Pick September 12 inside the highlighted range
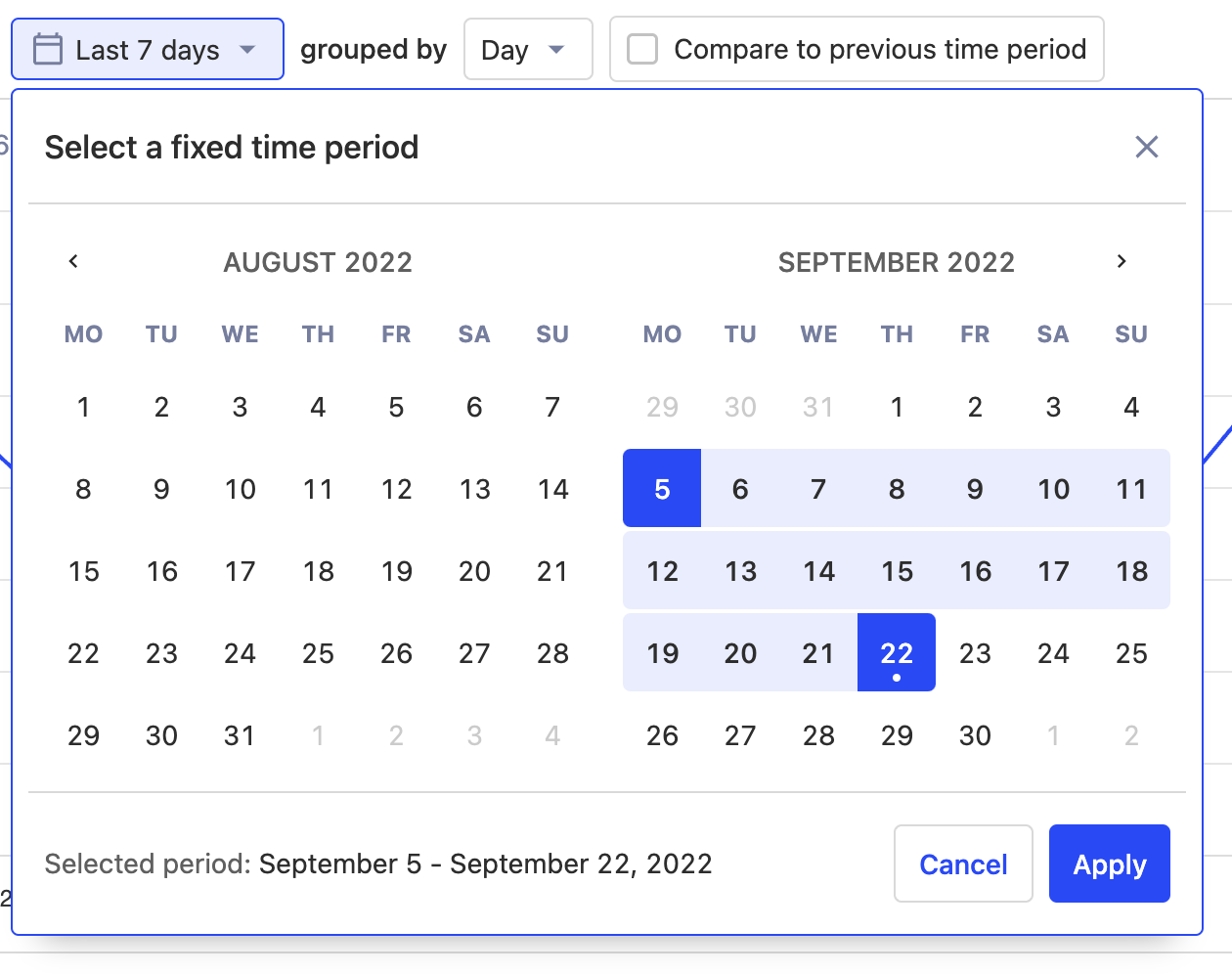 tap(662, 571)
